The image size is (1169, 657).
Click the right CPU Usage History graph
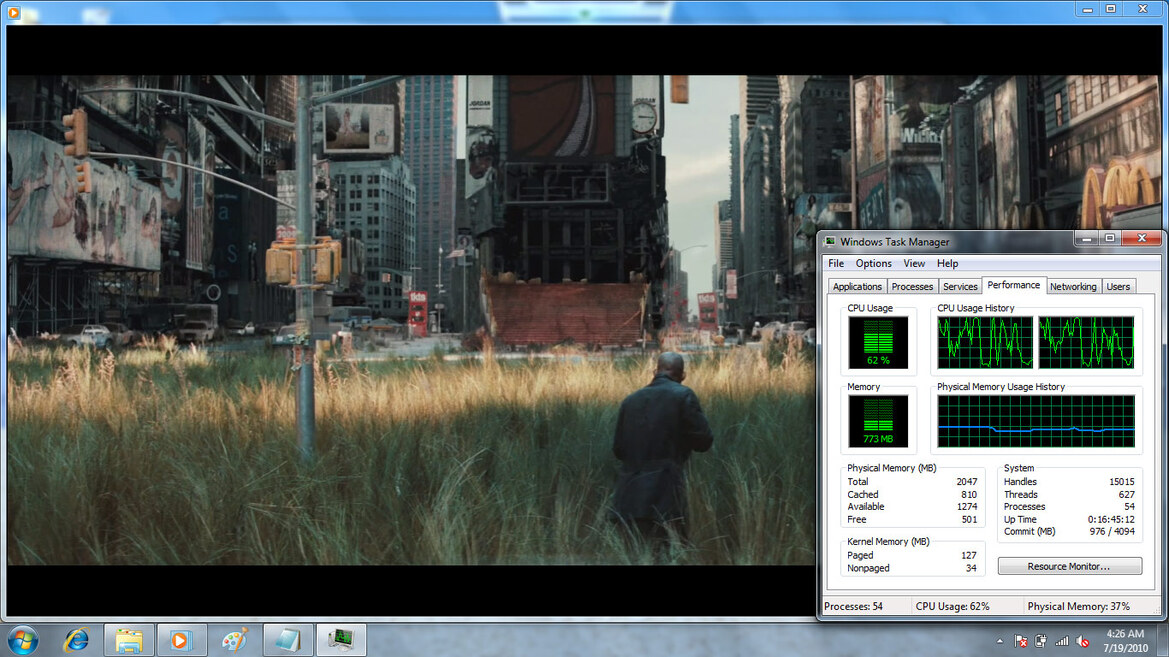[x=1086, y=342]
